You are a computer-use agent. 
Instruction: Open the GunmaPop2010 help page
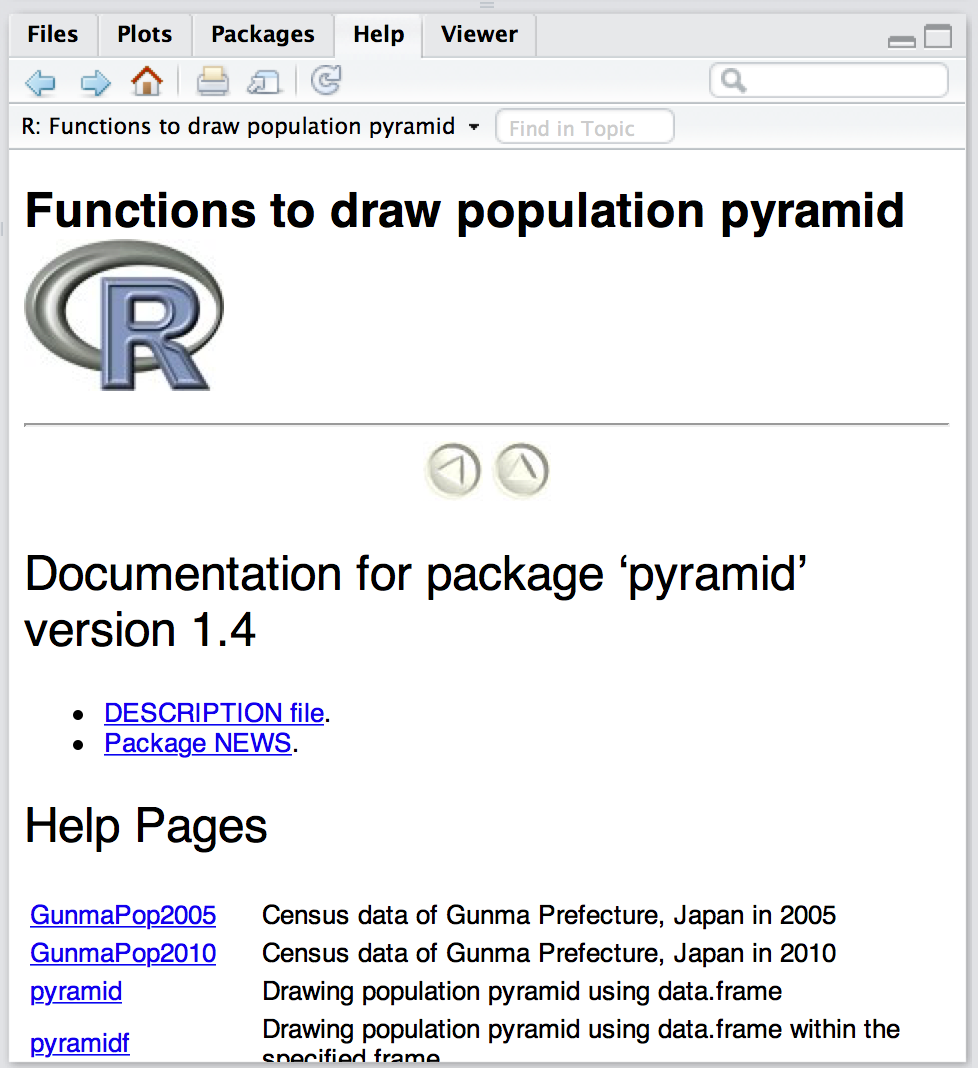point(123,953)
